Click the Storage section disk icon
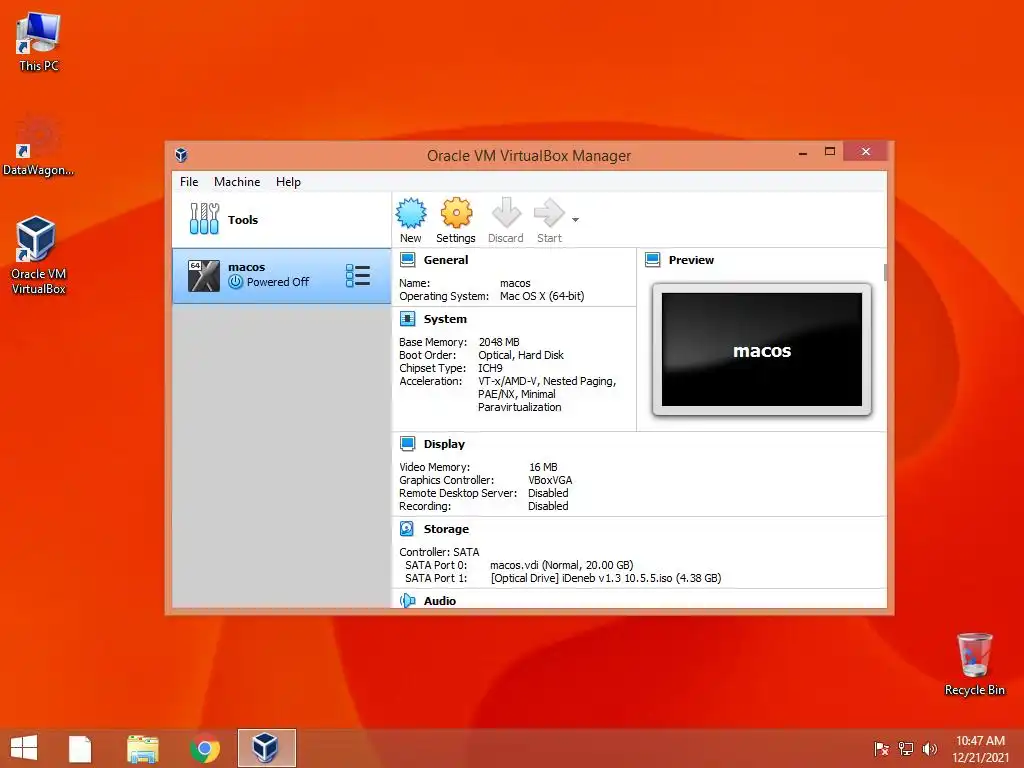 tap(408, 529)
